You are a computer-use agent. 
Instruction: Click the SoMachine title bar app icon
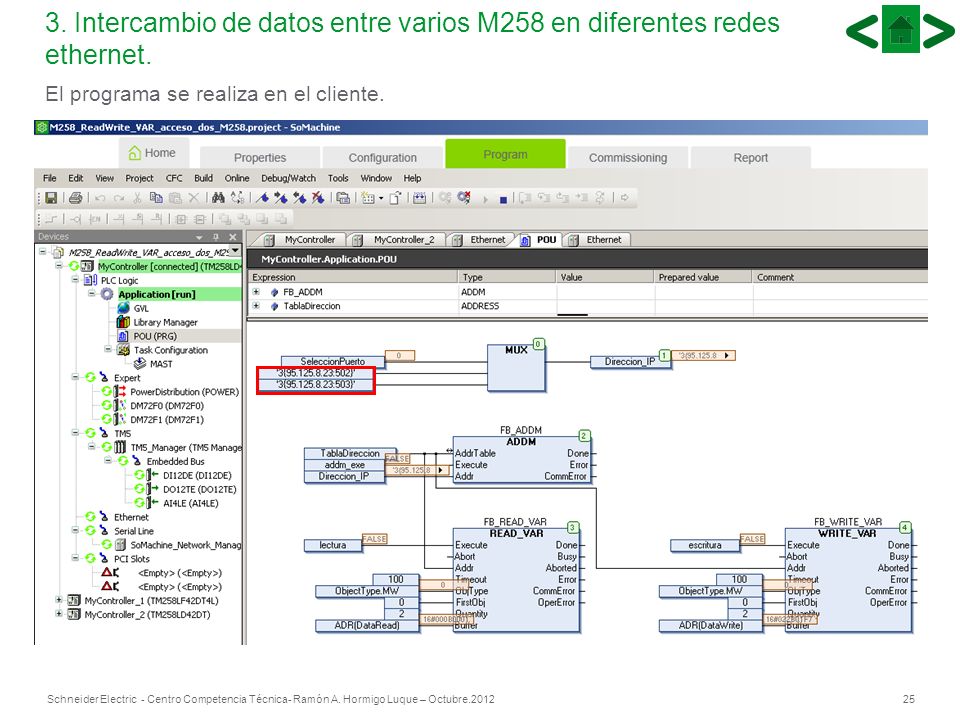point(42,127)
